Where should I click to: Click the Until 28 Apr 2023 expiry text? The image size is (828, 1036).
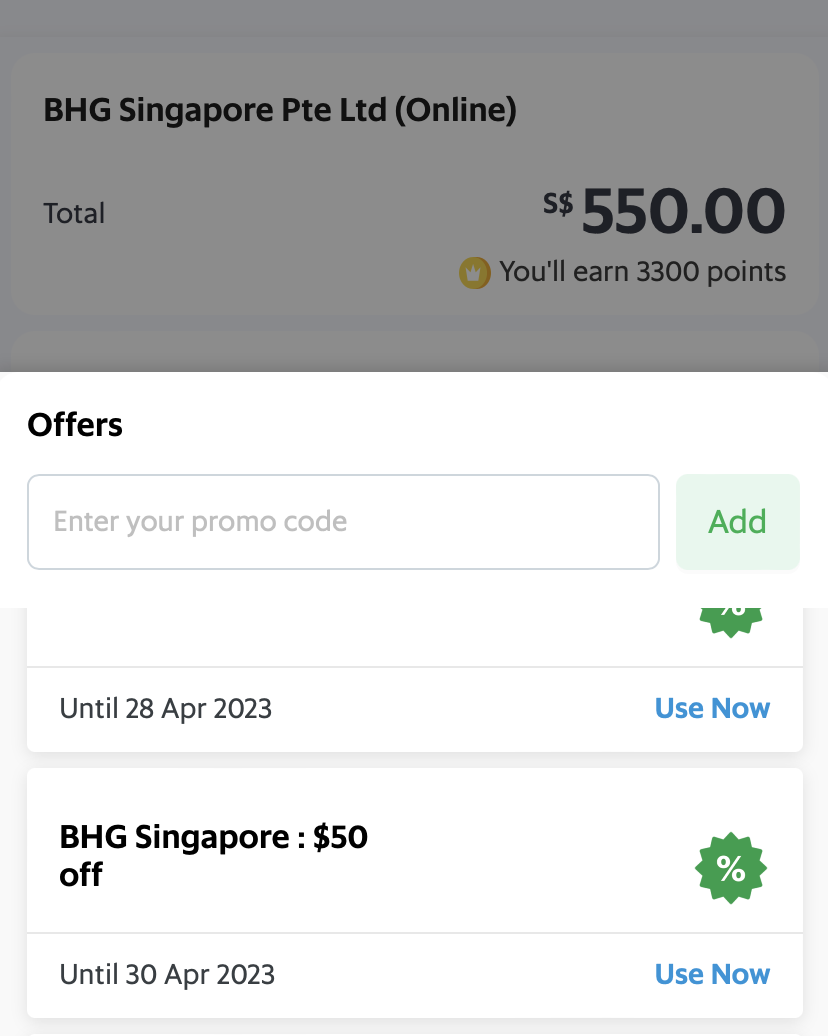(166, 709)
